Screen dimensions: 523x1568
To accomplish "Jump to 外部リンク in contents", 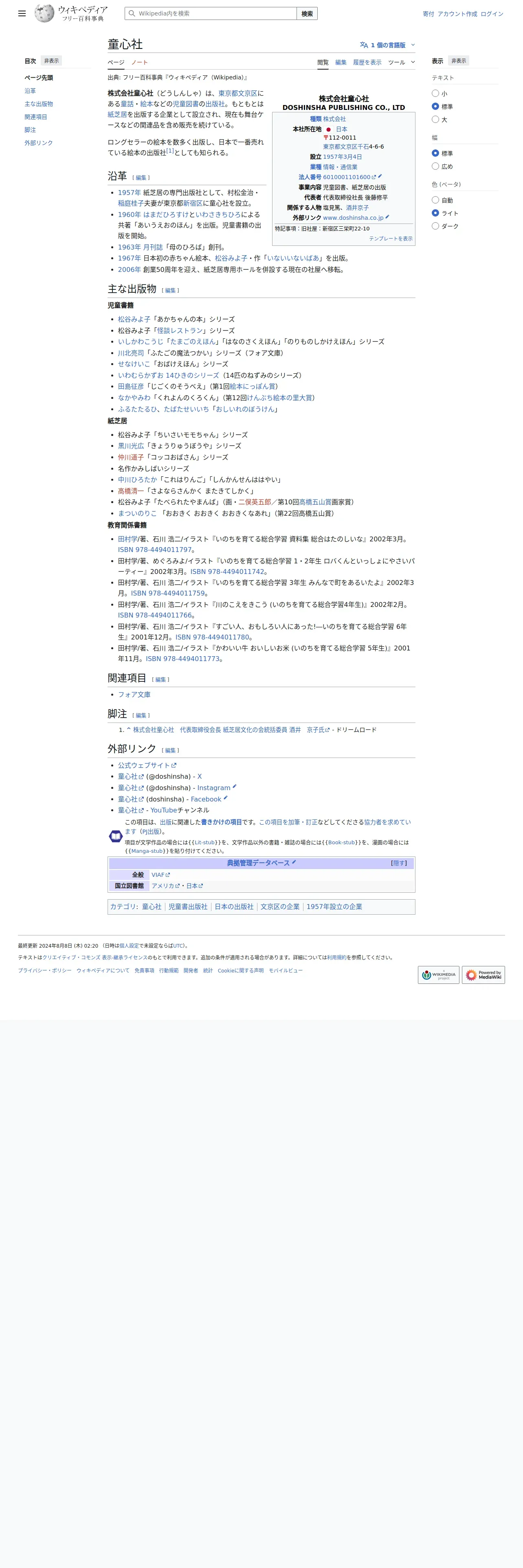I will point(38,143).
